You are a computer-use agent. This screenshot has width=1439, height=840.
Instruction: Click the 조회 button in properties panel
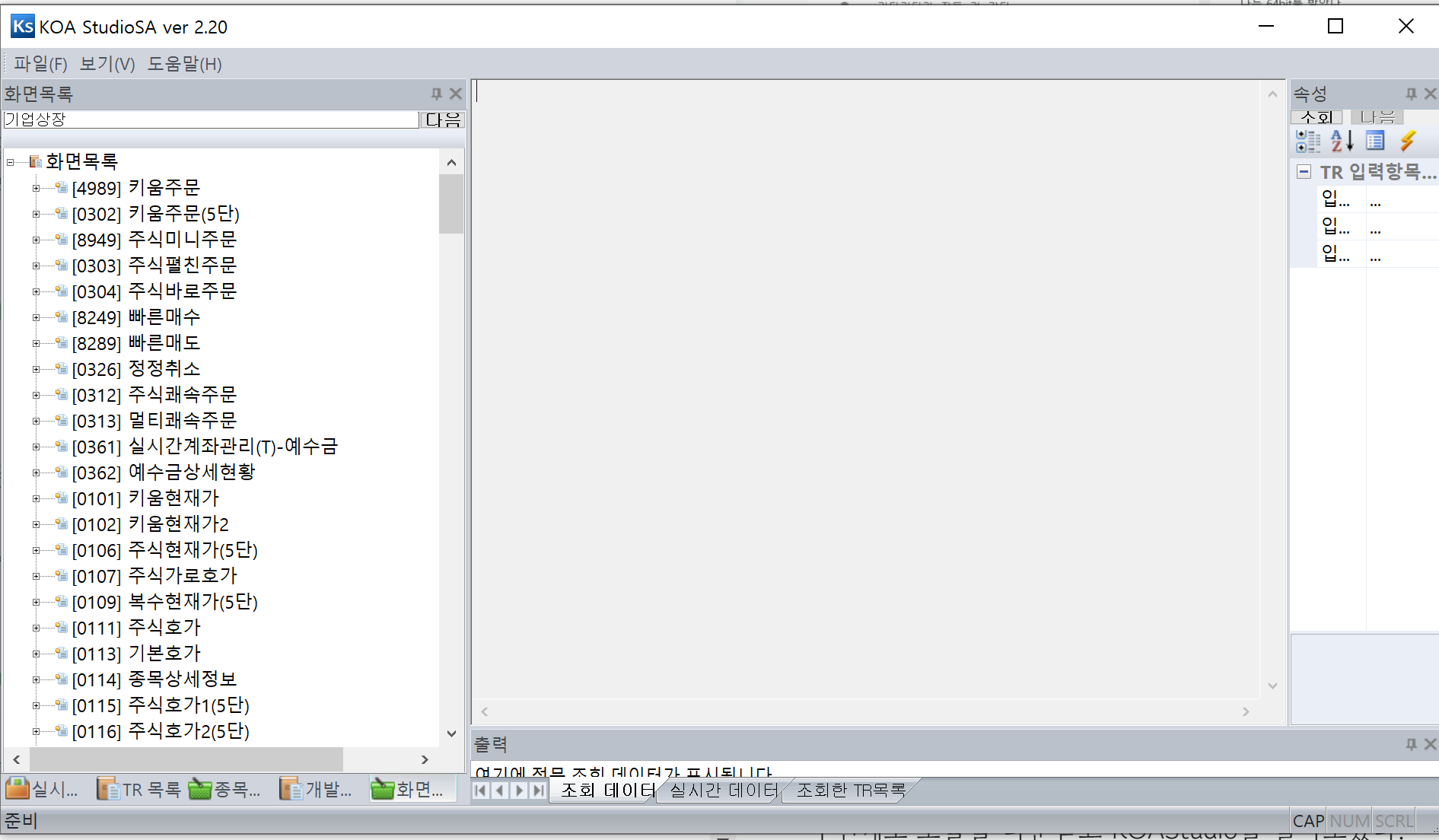click(1316, 116)
